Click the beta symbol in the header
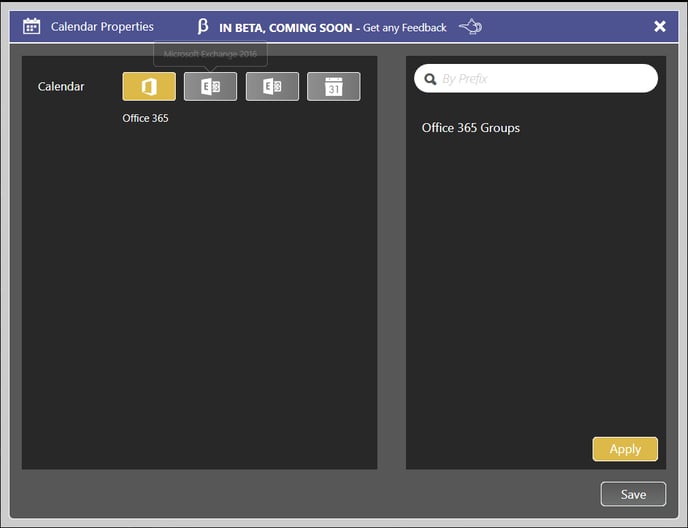Image resolution: width=688 pixels, height=528 pixels. click(x=202, y=26)
